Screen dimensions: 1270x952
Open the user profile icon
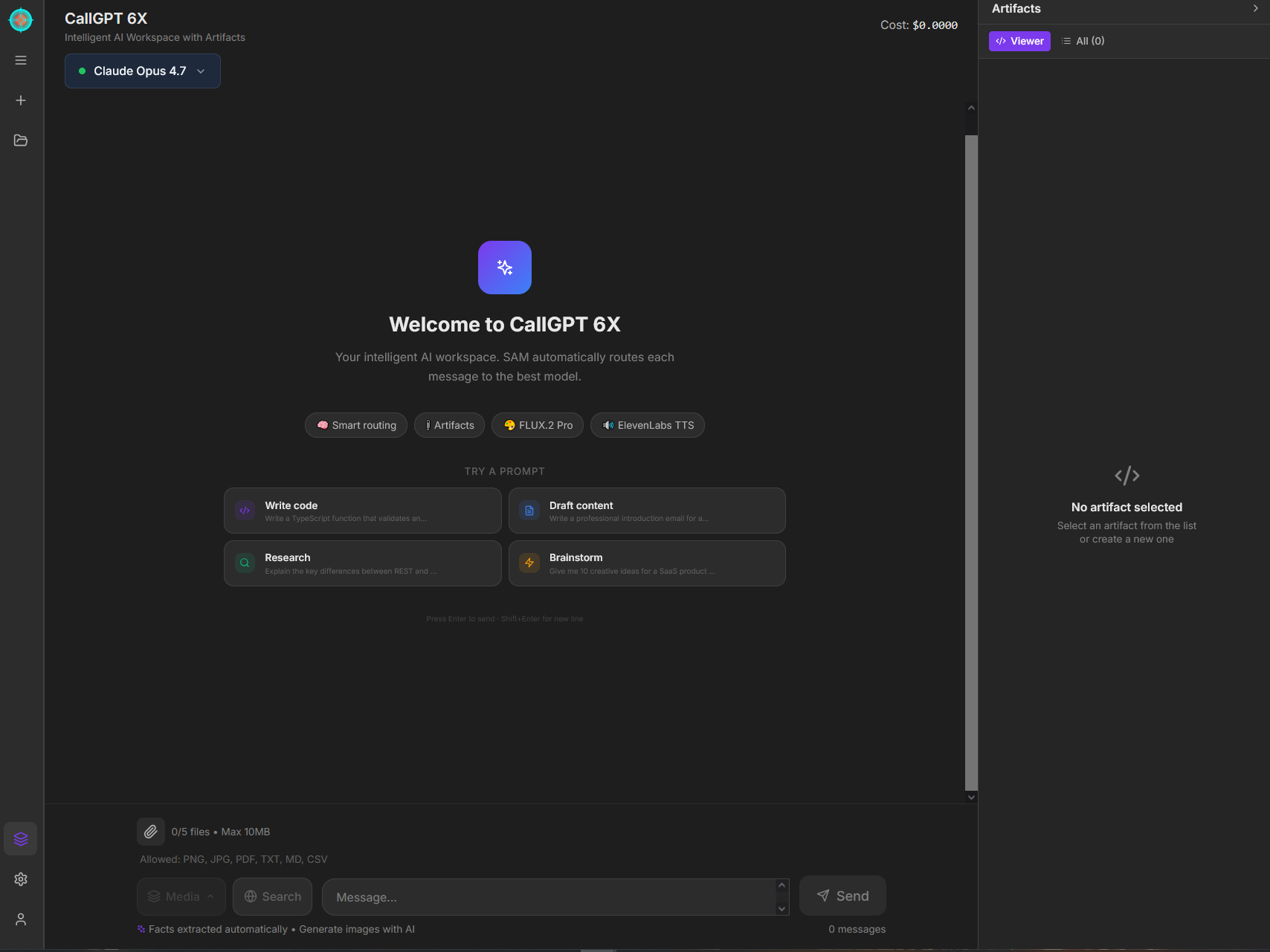click(x=21, y=919)
